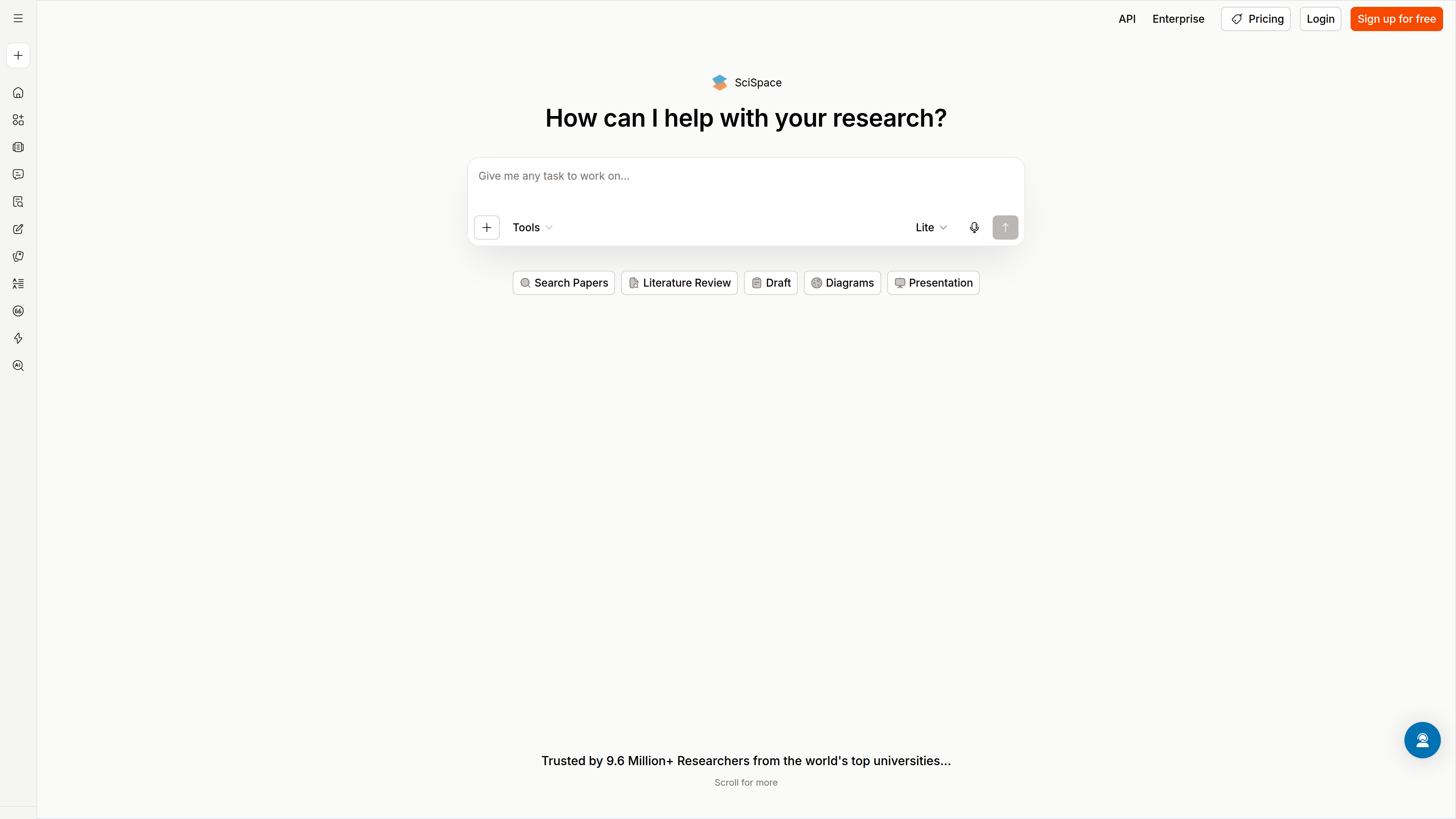Focus the 'Give me any task' input
The height and width of the screenshot is (819, 1456).
(746, 184)
